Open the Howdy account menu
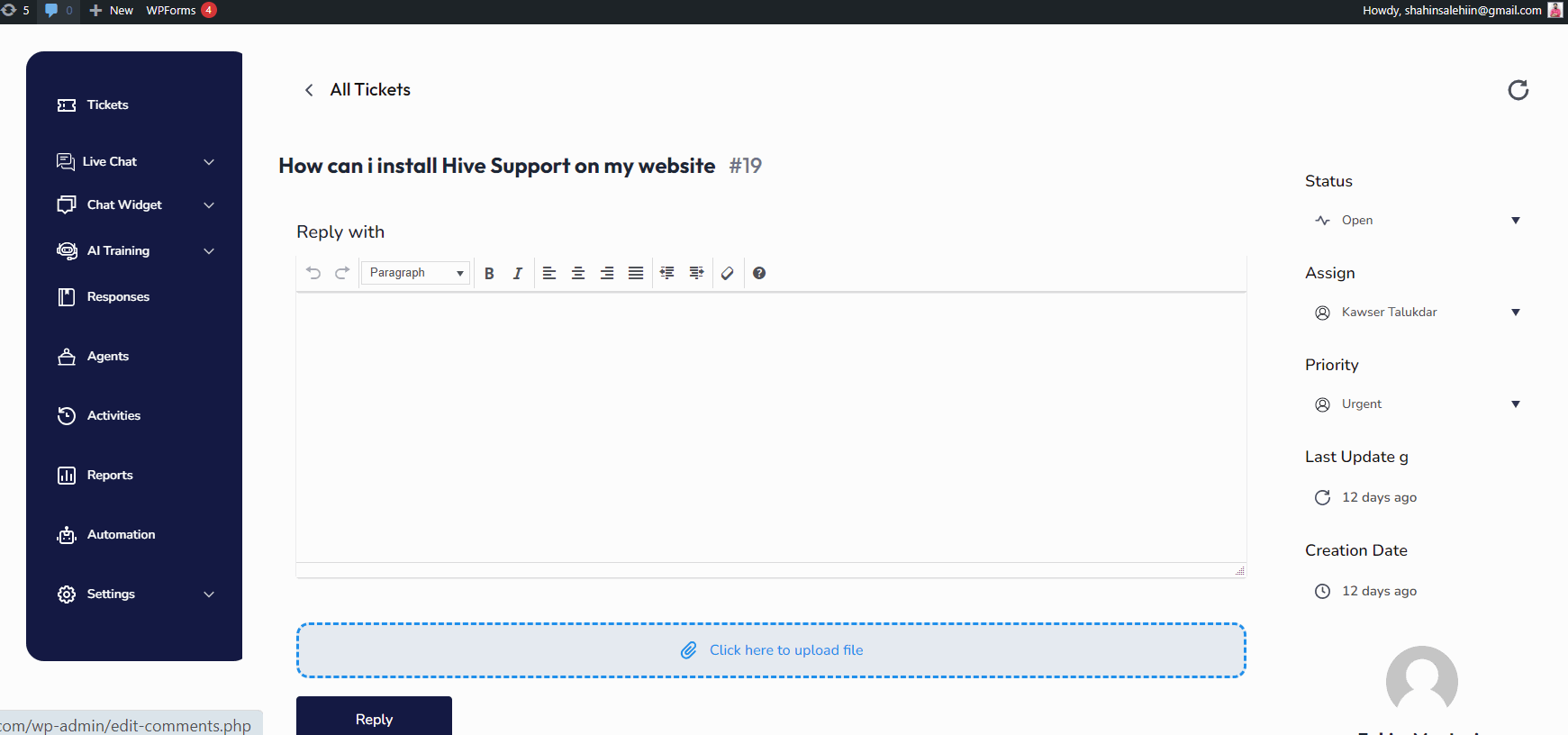Viewport: 1568px width, 735px height. point(1463,10)
